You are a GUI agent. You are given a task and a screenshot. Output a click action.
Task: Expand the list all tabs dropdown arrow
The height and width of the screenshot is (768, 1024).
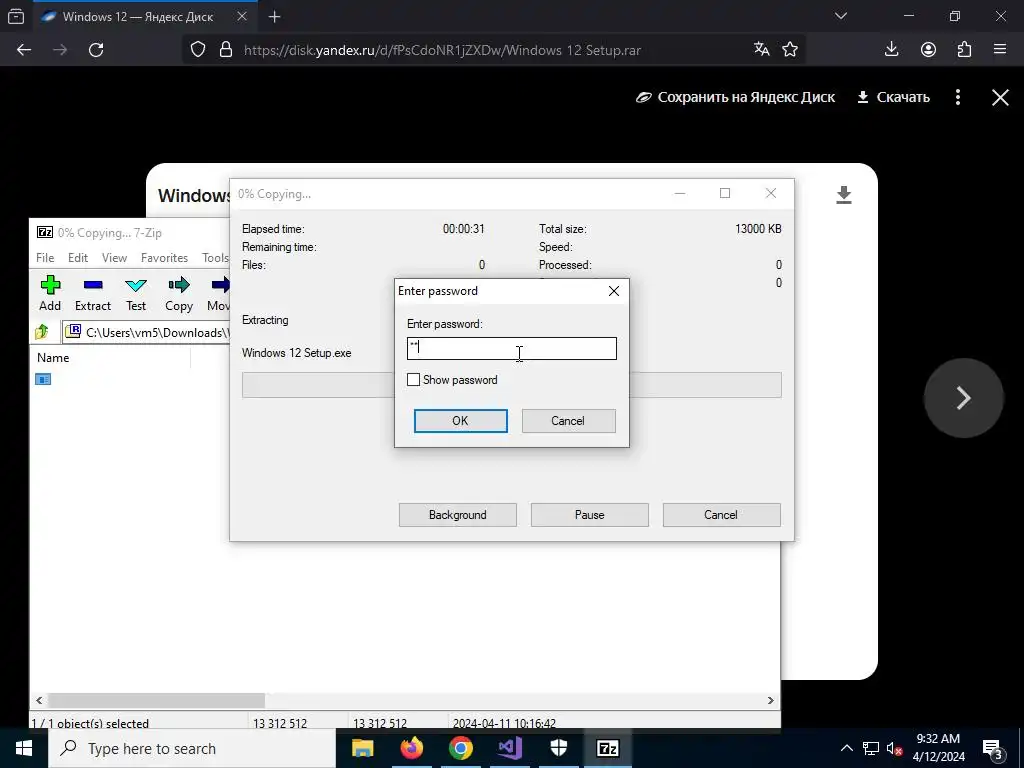coord(841,16)
